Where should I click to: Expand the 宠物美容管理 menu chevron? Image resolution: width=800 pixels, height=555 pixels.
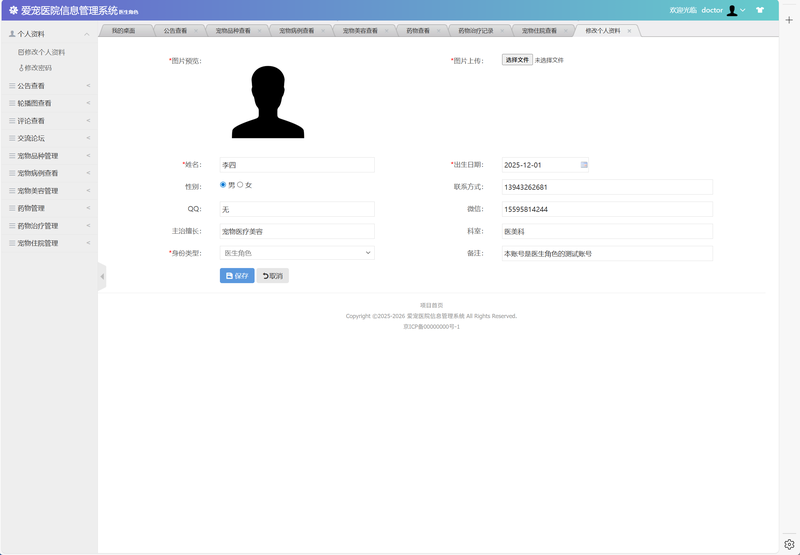pos(88,191)
